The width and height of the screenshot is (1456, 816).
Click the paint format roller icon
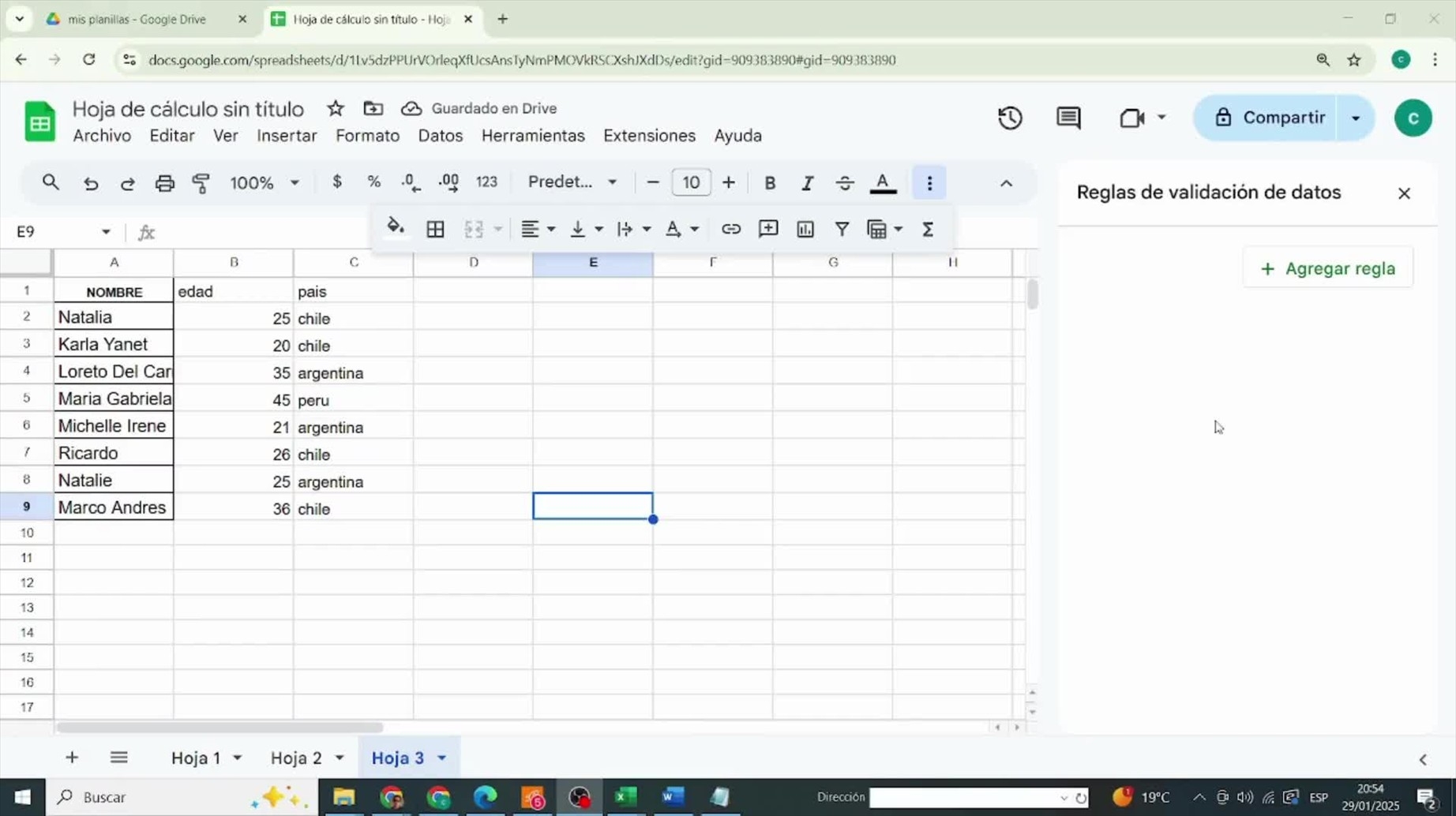click(201, 183)
